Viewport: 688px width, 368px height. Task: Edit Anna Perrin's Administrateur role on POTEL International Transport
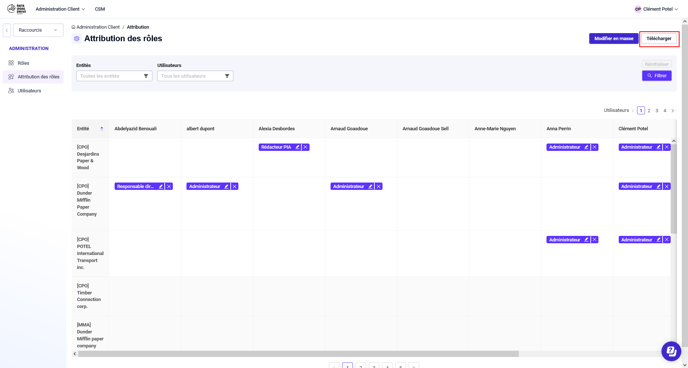tap(586, 240)
